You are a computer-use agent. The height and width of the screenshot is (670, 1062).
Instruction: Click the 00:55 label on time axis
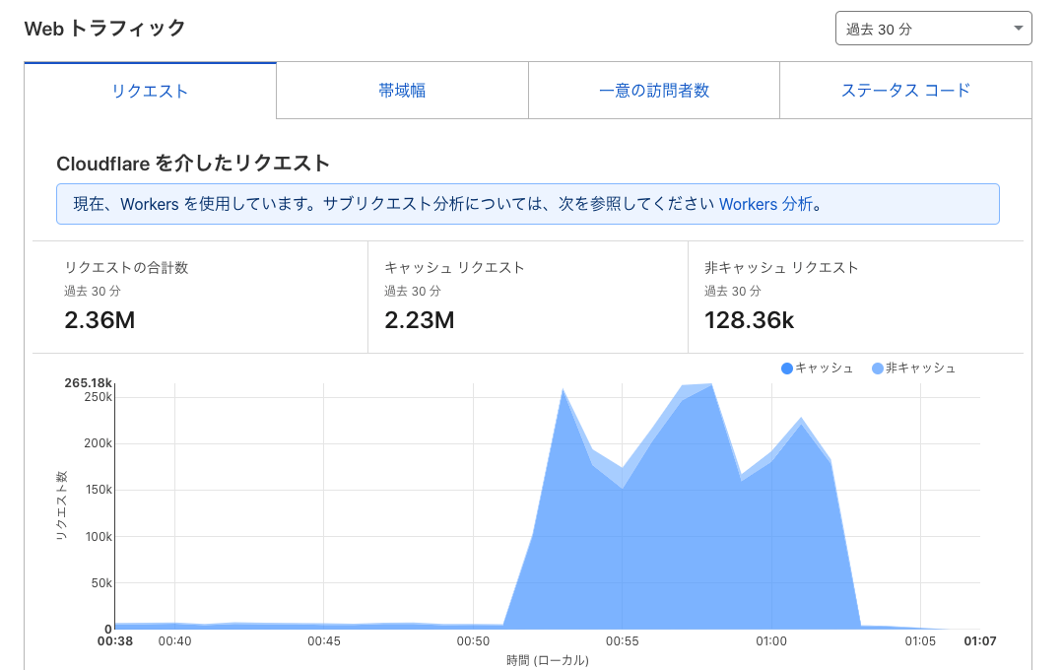coord(622,641)
